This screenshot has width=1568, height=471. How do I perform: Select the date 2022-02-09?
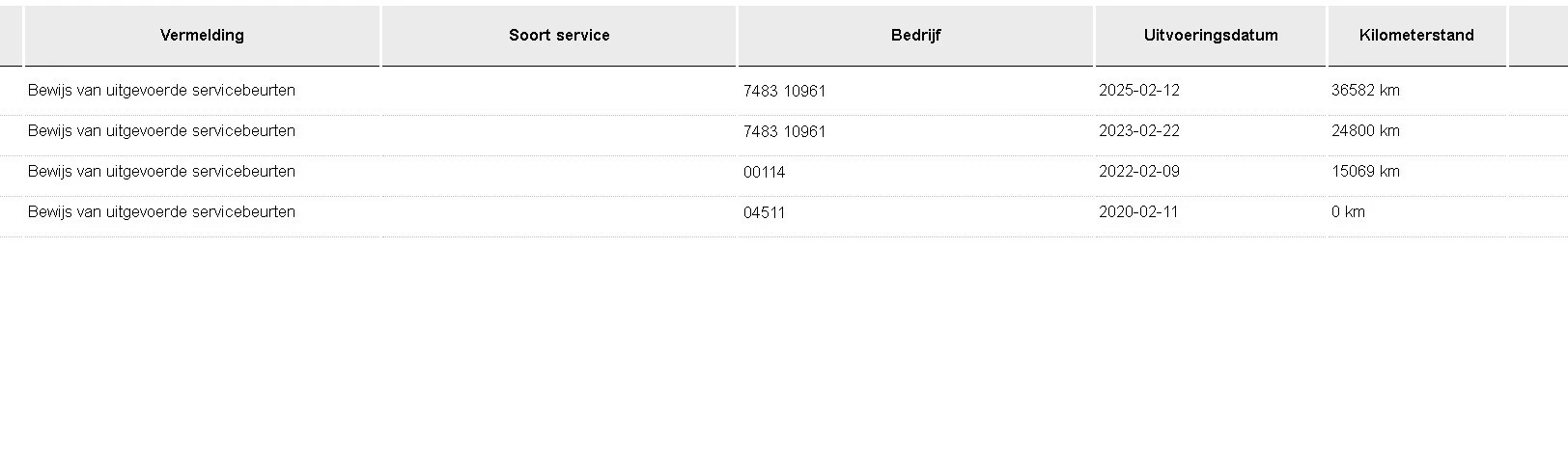(x=1139, y=172)
